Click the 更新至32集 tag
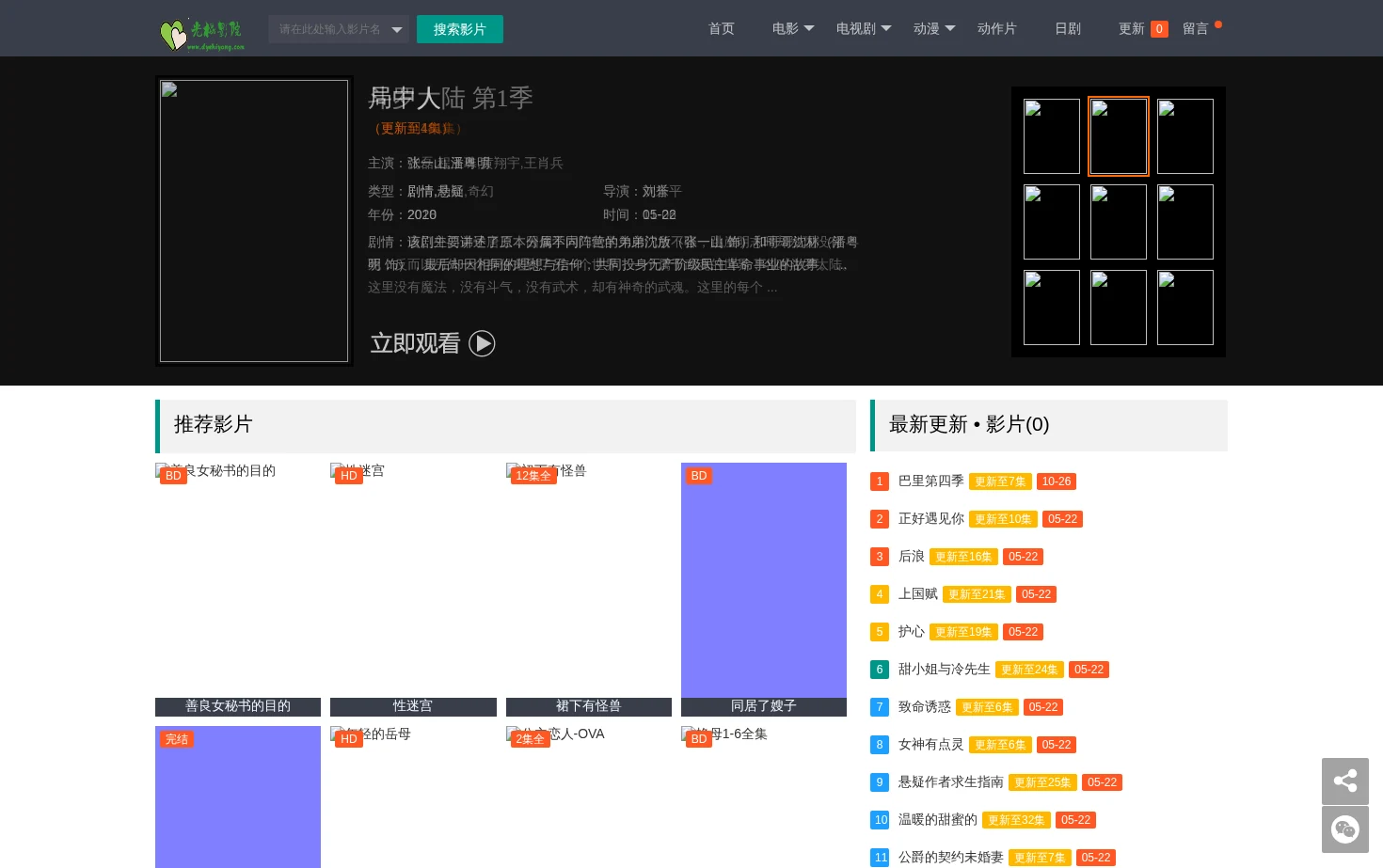Image resolution: width=1383 pixels, height=868 pixels. coord(1016,820)
